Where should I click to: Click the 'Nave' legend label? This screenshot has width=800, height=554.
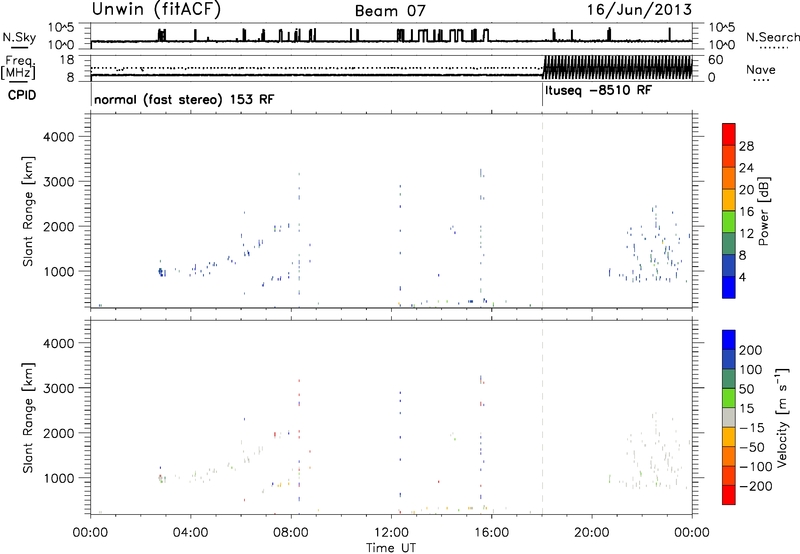(x=761, y=70)
